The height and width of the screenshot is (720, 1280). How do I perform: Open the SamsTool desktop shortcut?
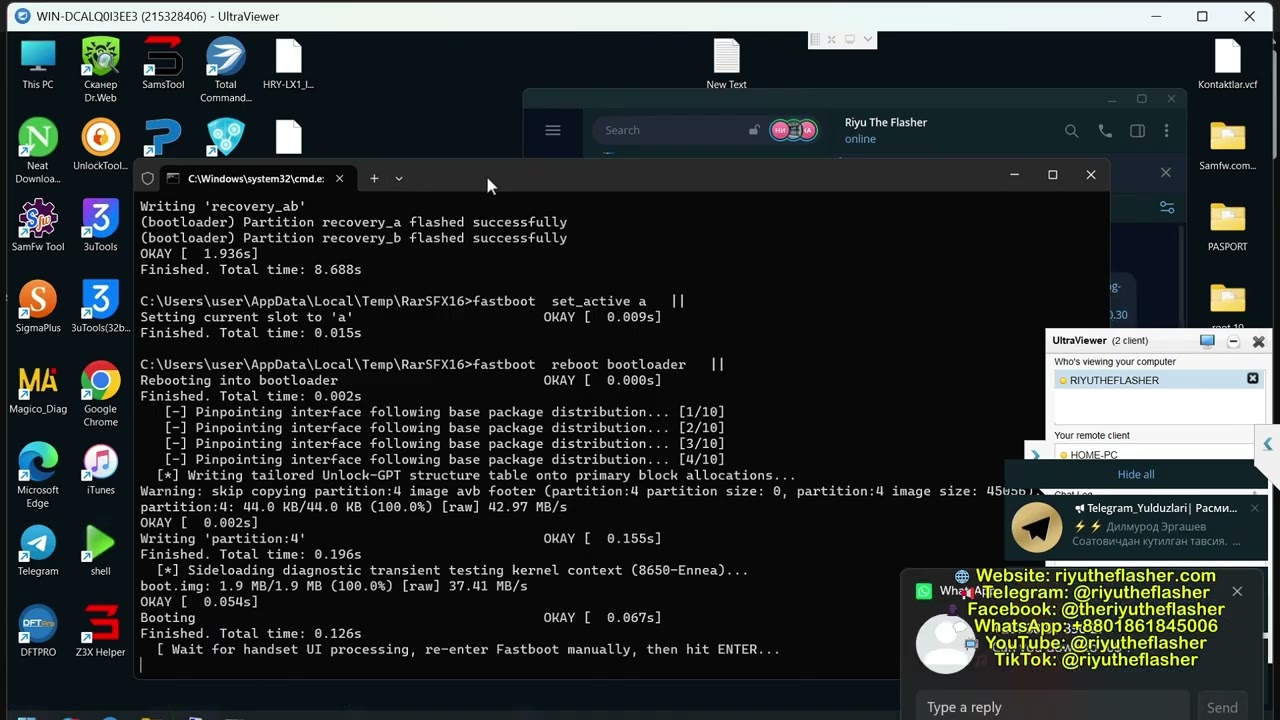click(163, 64)
